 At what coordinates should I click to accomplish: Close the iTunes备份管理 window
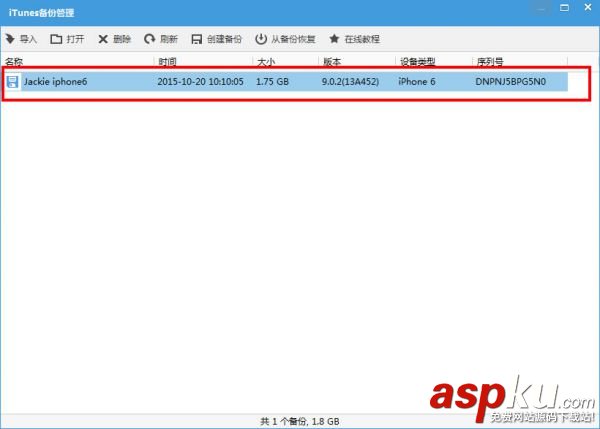tap(588, 7)
